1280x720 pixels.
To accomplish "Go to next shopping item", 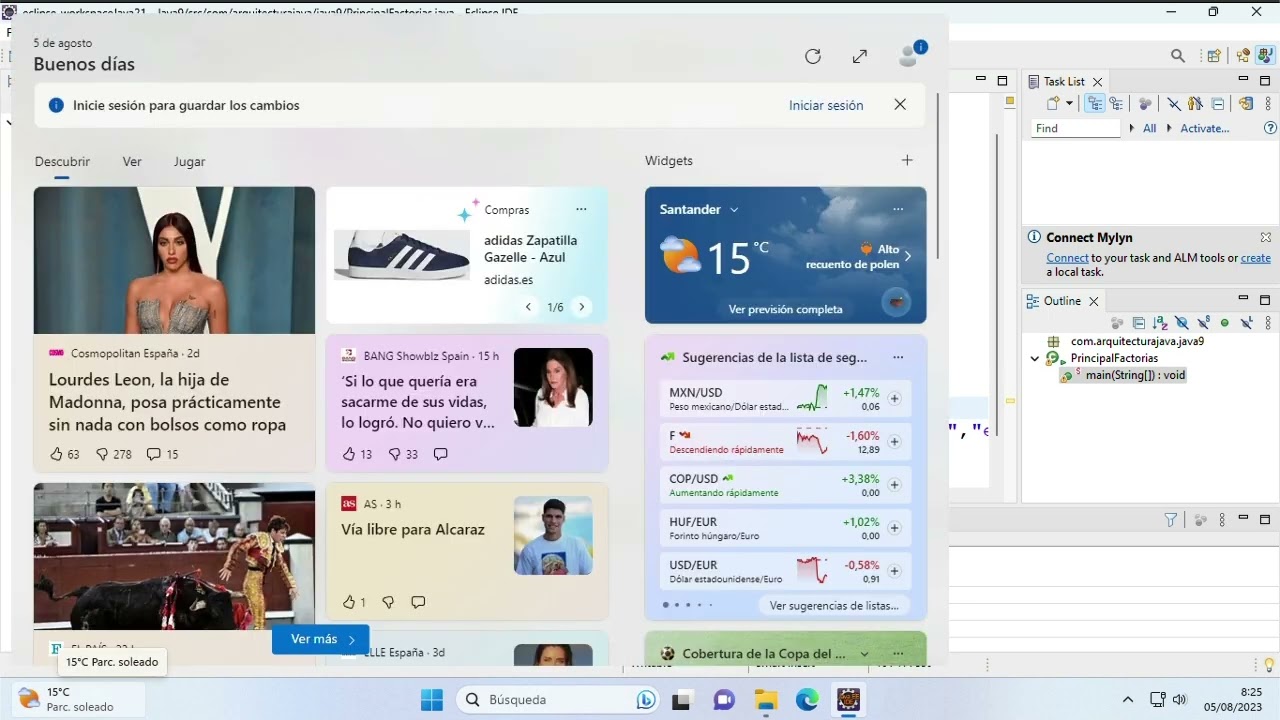I will click(x=582, y=307).
